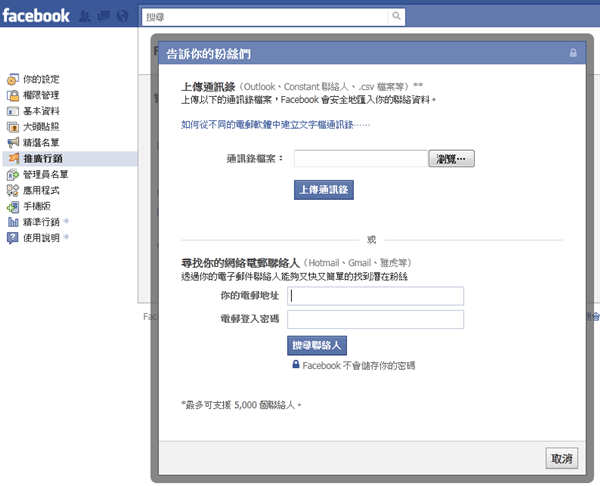Focus the 你的電郵地址 email field

[375, 296]
